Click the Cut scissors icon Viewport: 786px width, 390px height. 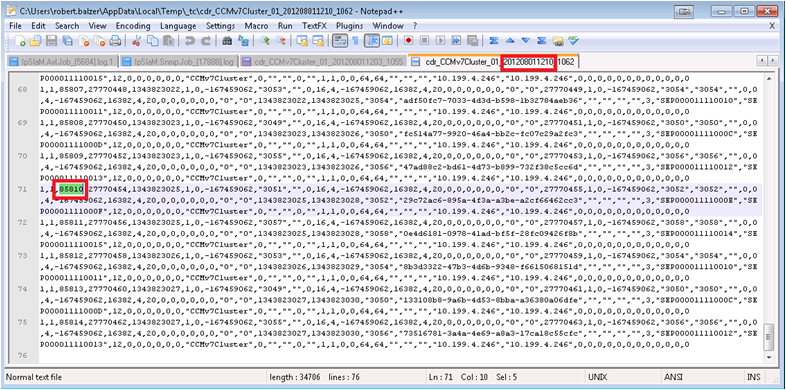pyautogui.click(x=137, y=41)
